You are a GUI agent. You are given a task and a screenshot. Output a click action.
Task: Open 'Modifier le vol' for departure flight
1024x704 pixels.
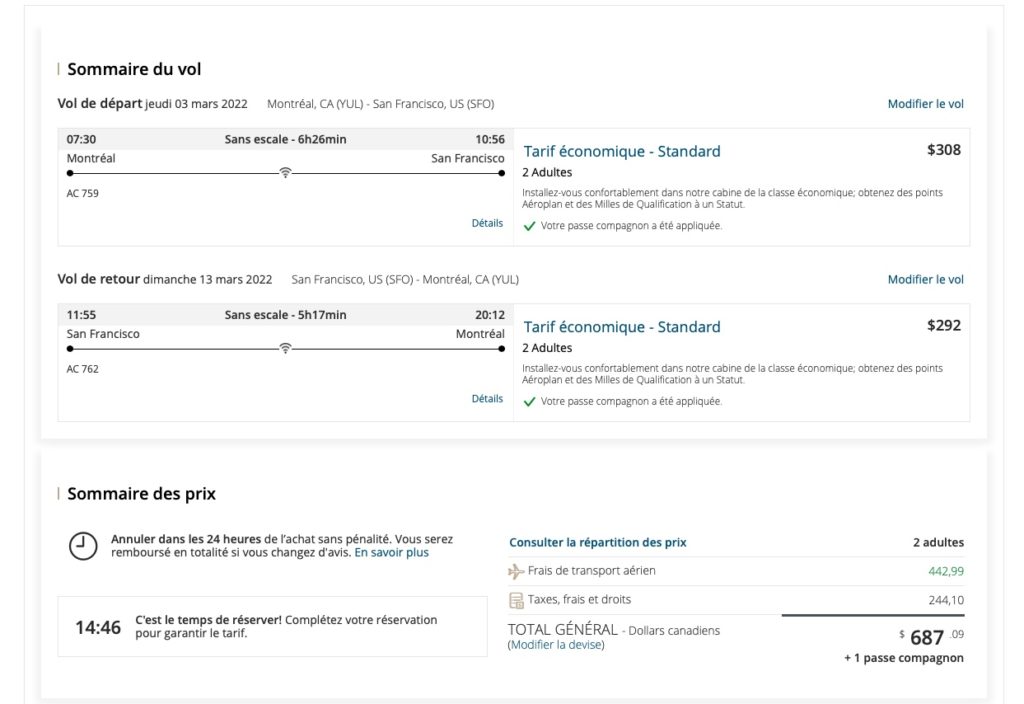pos(925,104)
